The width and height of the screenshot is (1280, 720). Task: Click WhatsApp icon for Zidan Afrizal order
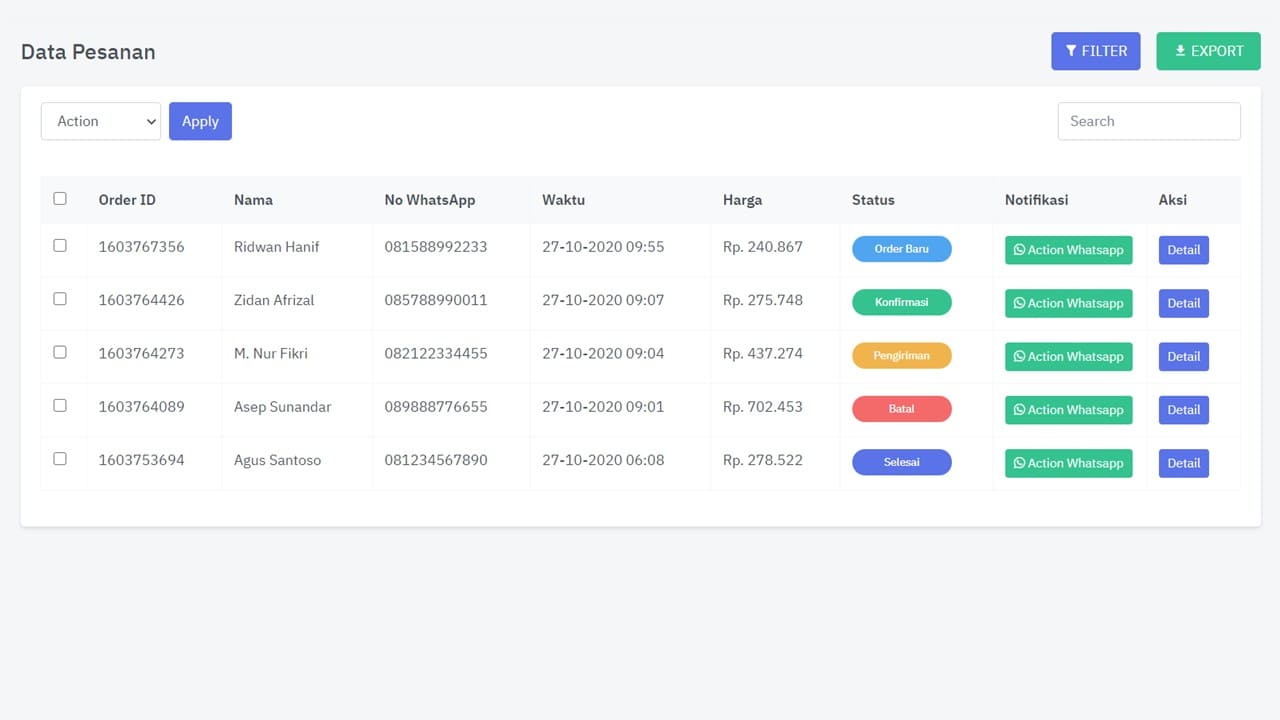(1019, 303)
